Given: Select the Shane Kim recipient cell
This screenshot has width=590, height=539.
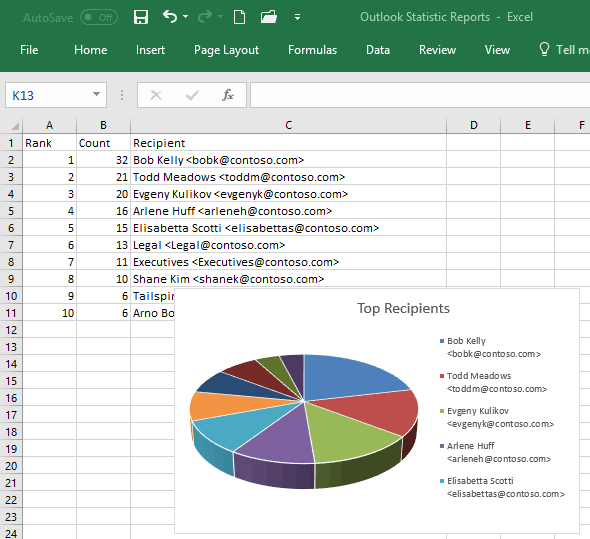Looking at the screenshot, I should [288, 279].
